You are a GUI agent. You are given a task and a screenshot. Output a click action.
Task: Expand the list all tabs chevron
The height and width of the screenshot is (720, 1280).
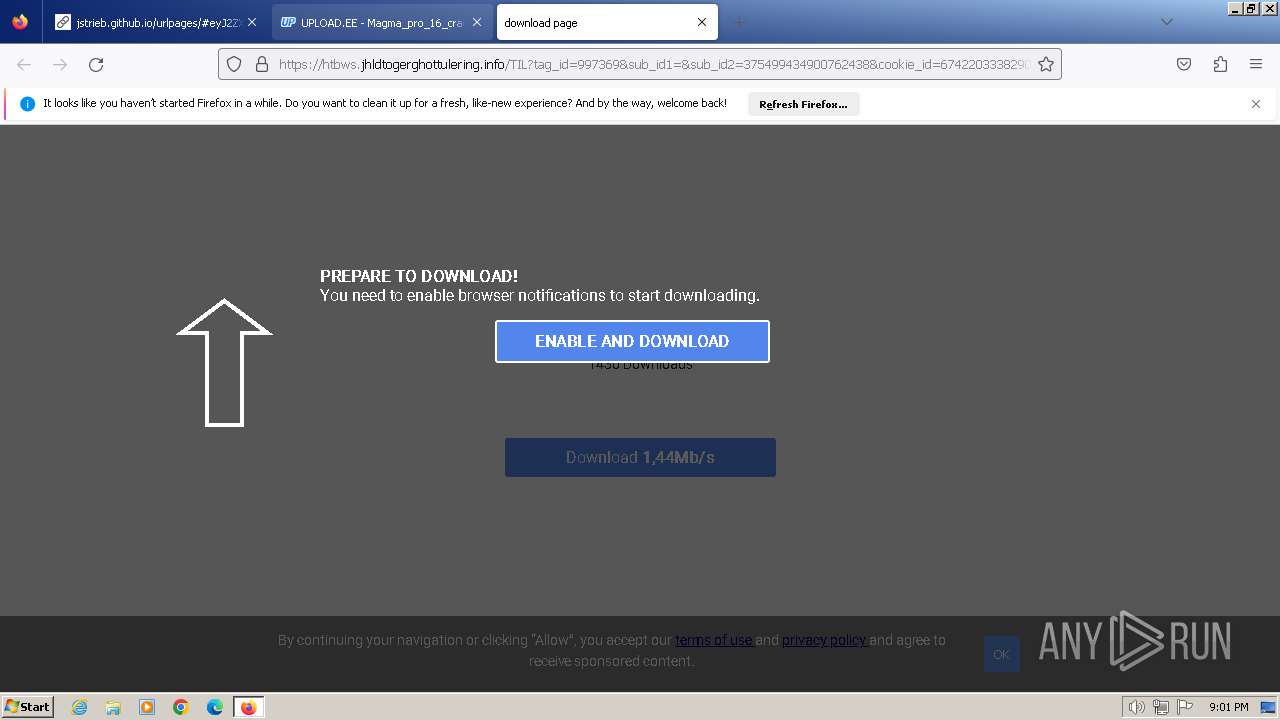1166,22
